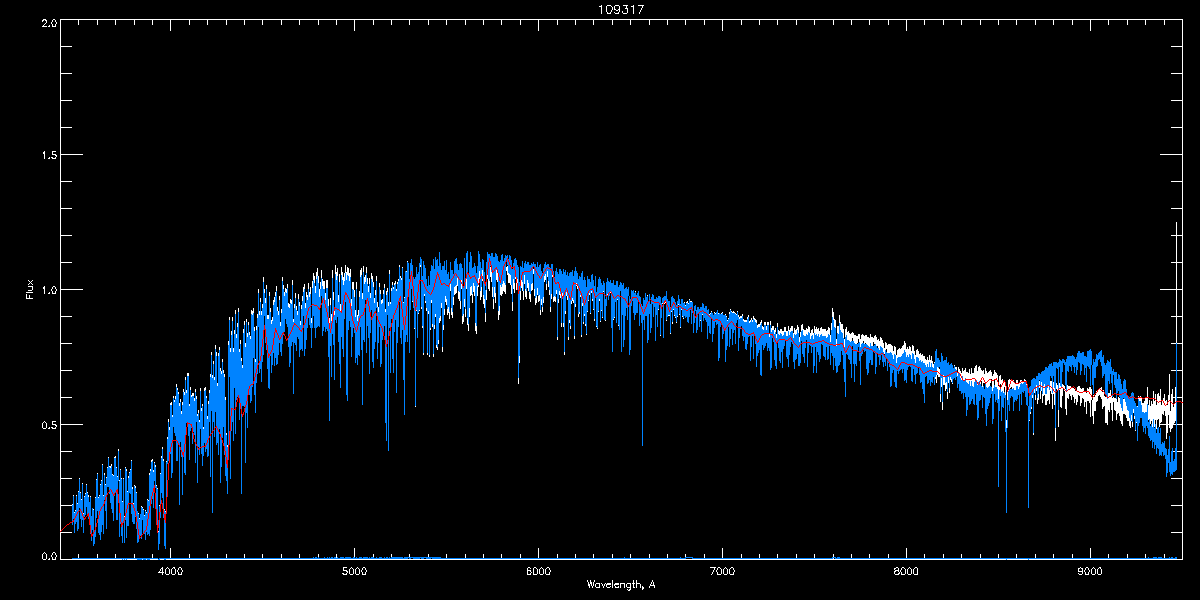Pick the 1.5 y-axis tick label

tap(48, 156)
